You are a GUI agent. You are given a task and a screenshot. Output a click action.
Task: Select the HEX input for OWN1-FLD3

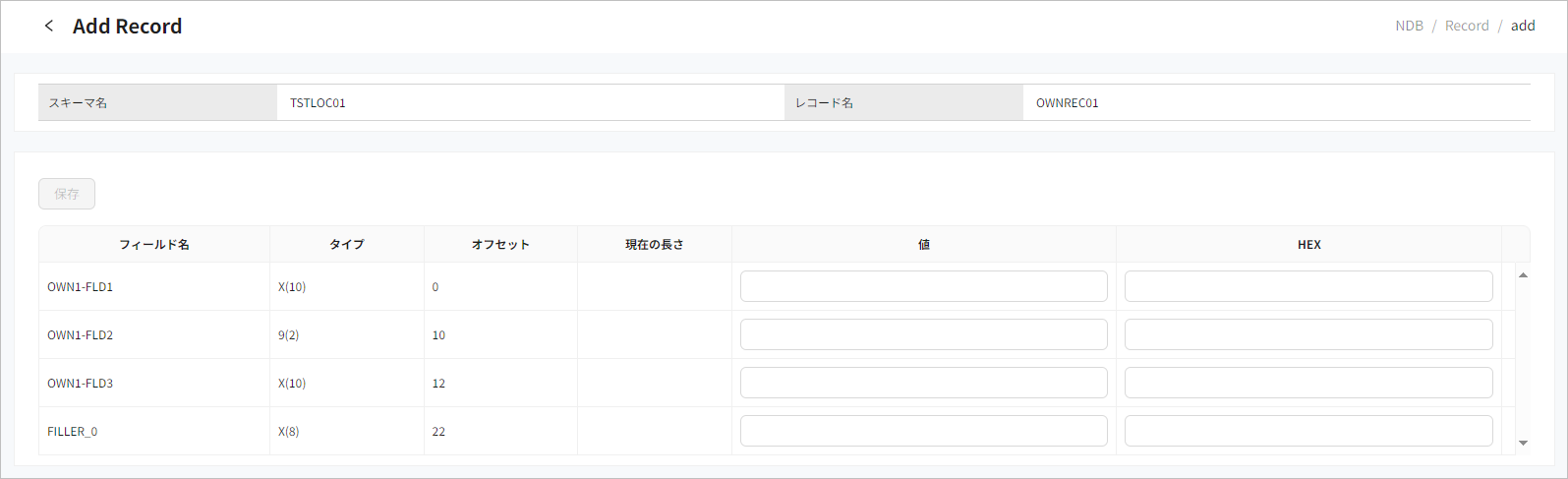point(1307,383)
